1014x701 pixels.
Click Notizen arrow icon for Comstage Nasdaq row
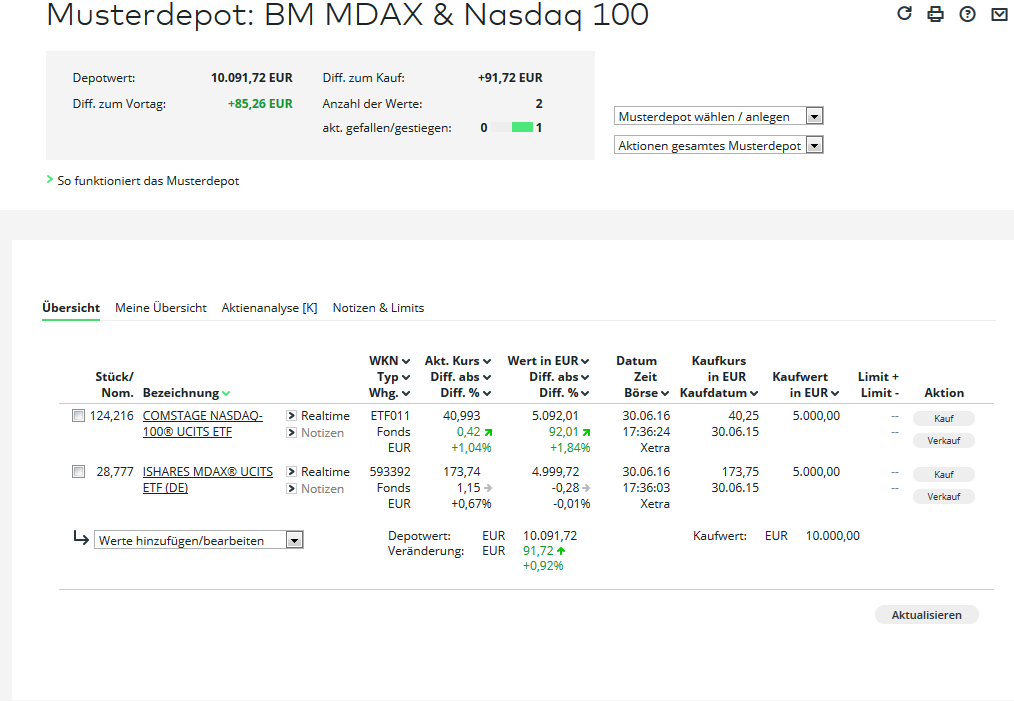click(x=292, y=433)
